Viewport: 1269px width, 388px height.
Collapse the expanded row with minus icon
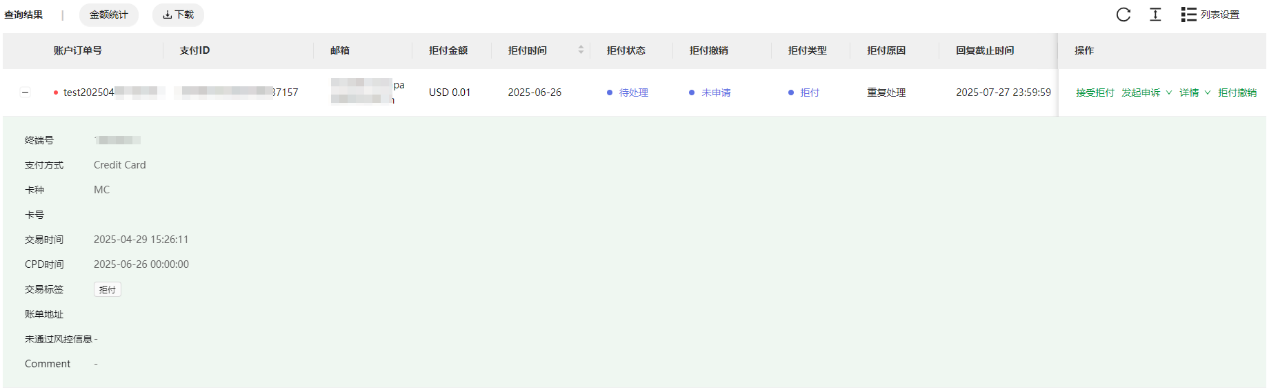tap(25, 93)
